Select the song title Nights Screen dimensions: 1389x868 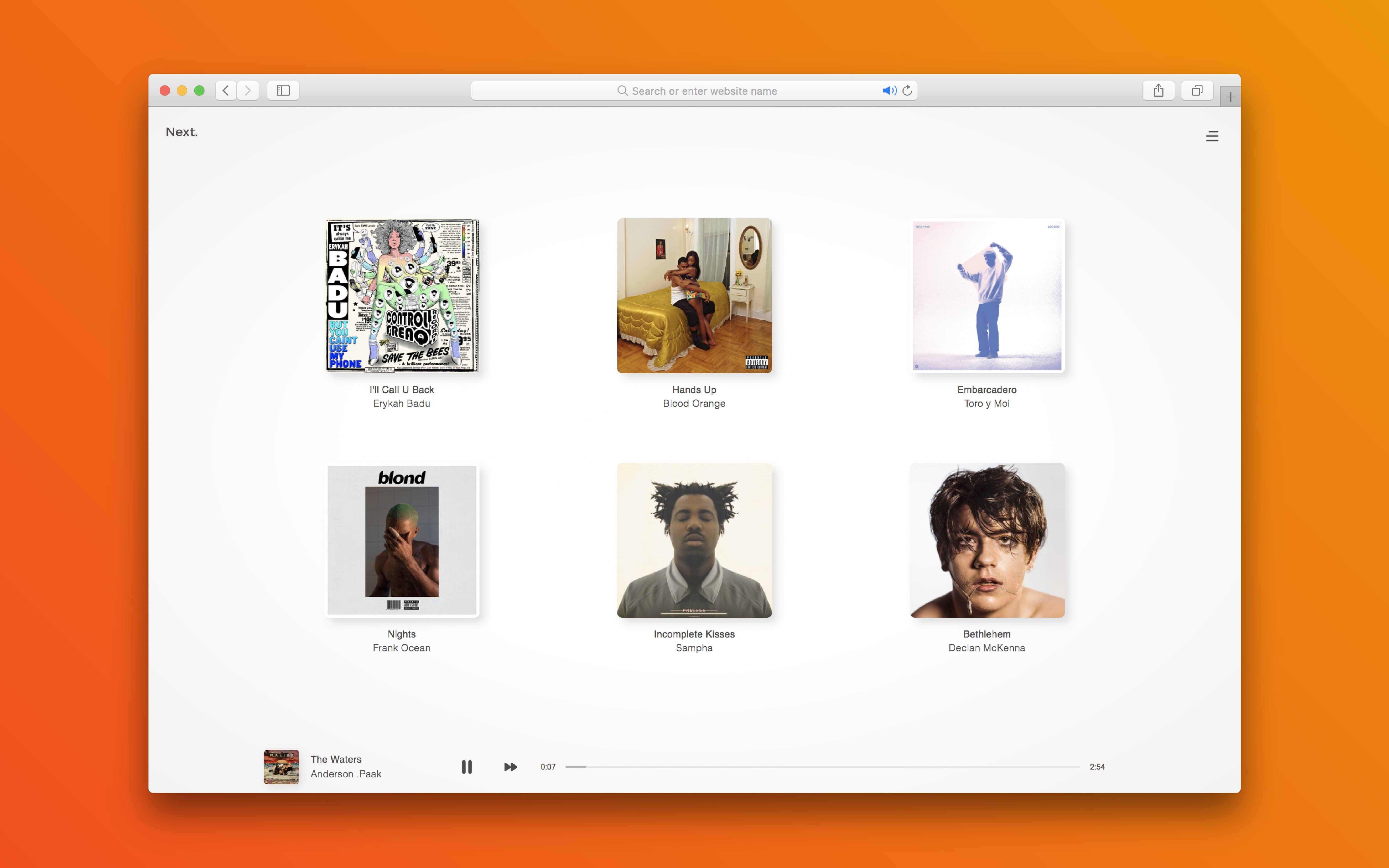tap(402, 634)
